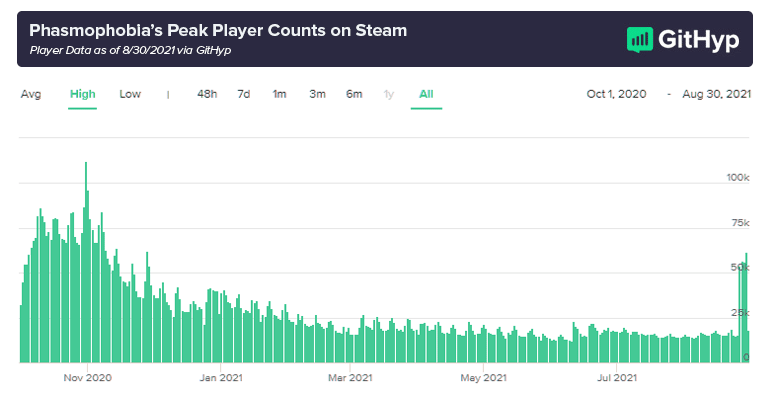
Task: Click the GitHyp wordmark text
Action: pyautogui.click(x=699, y=40)
